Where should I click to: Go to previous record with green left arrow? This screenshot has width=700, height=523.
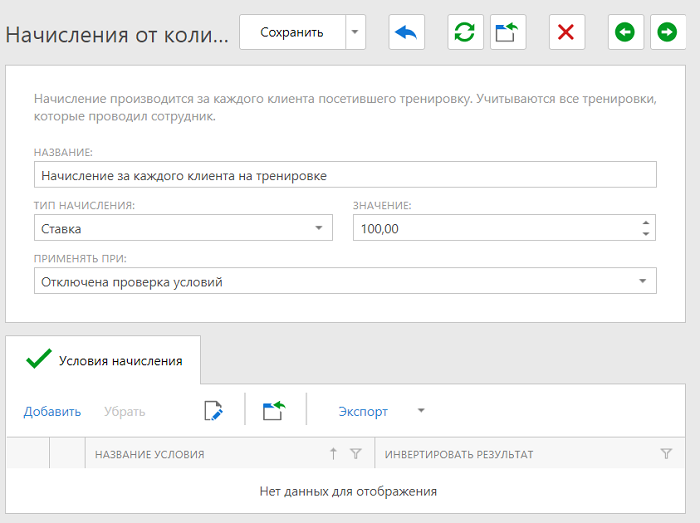click(625, 32)
